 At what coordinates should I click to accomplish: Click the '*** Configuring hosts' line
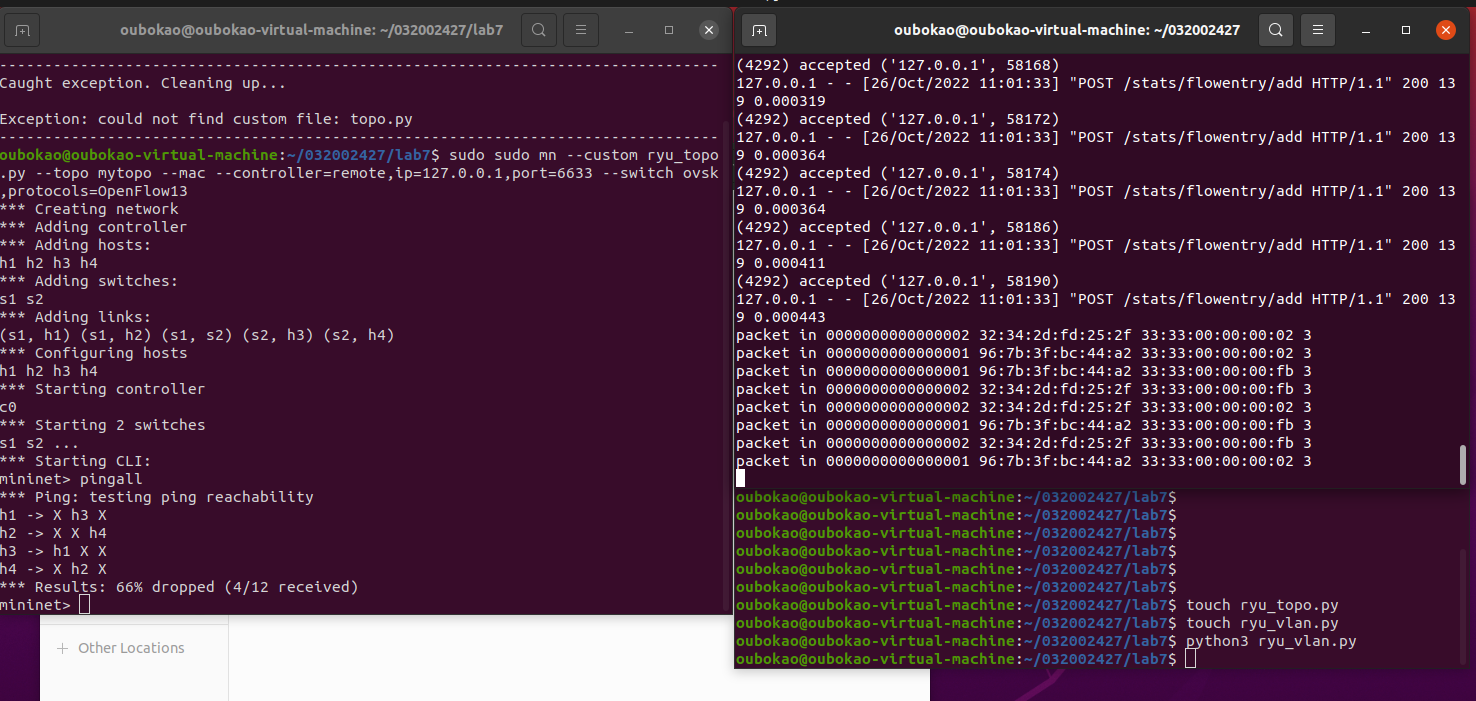[x=94, y=353]
